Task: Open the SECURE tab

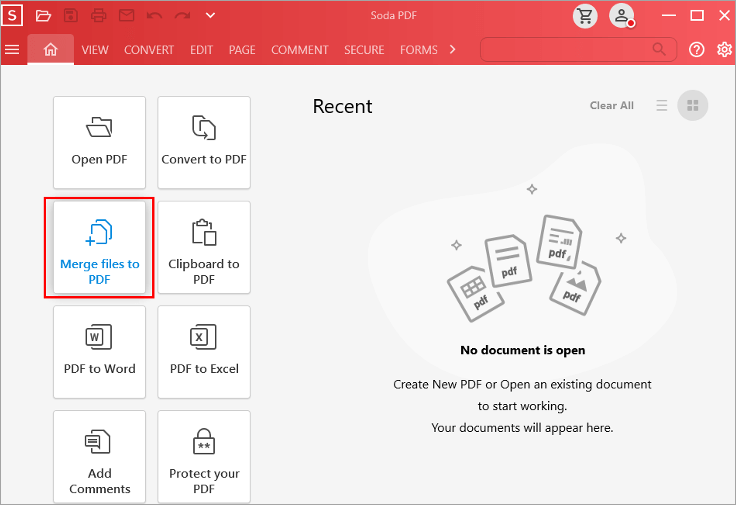Action: click(x=364, y=50)
